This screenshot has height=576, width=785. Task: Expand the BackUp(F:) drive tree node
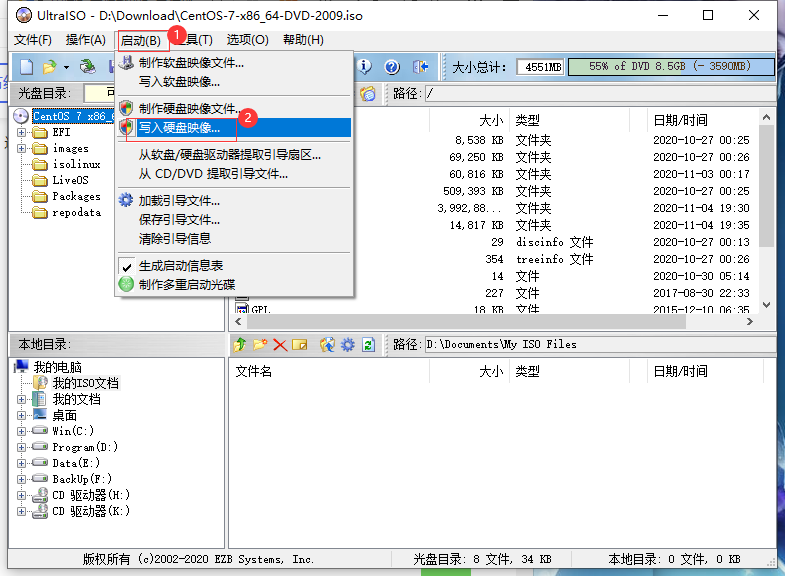(x=22, y=479)
